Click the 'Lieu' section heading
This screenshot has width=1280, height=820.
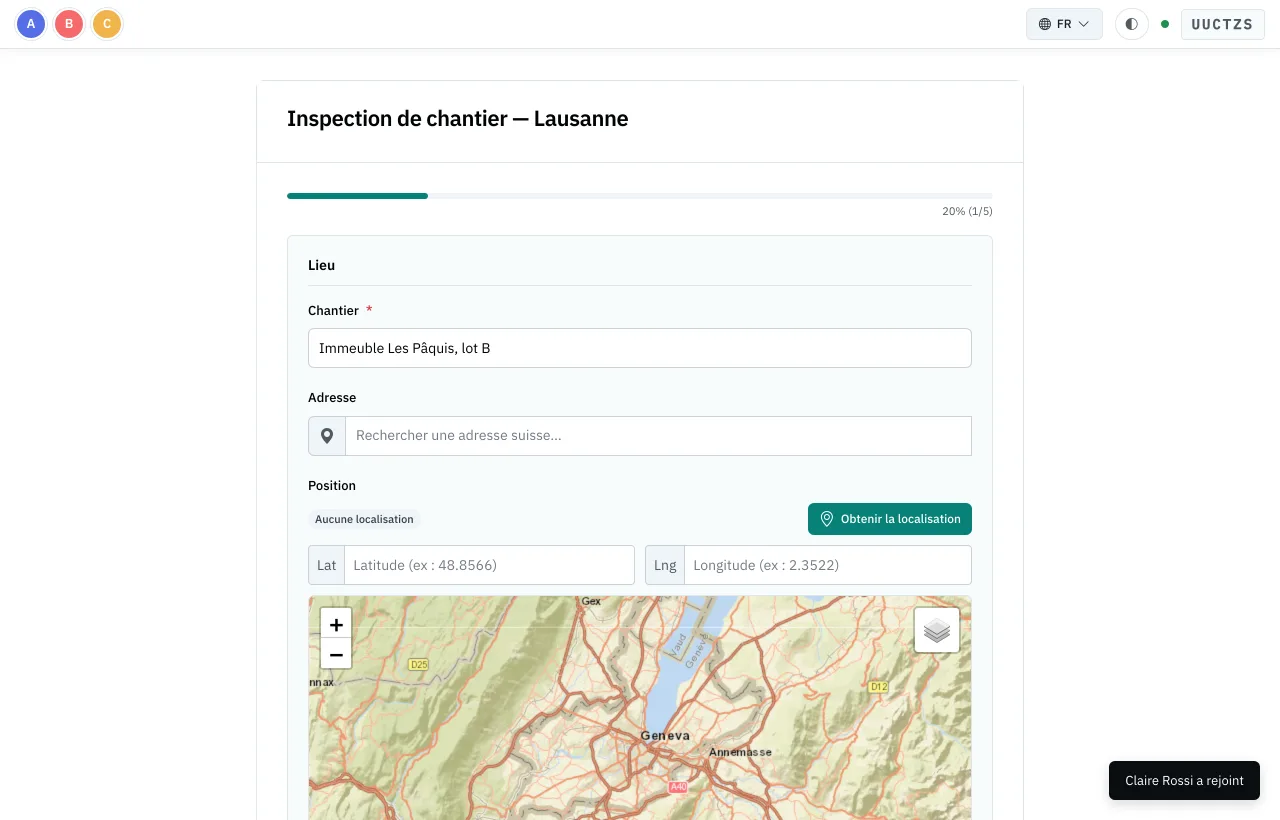(321, 265)
